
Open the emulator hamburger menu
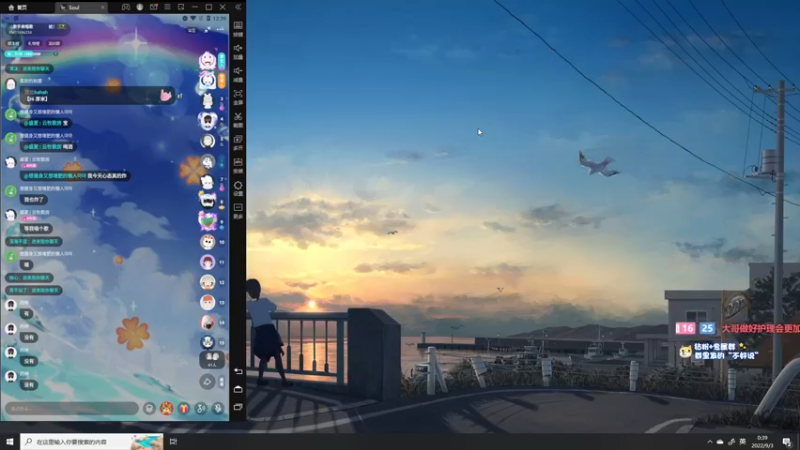(x=167, y=7)
